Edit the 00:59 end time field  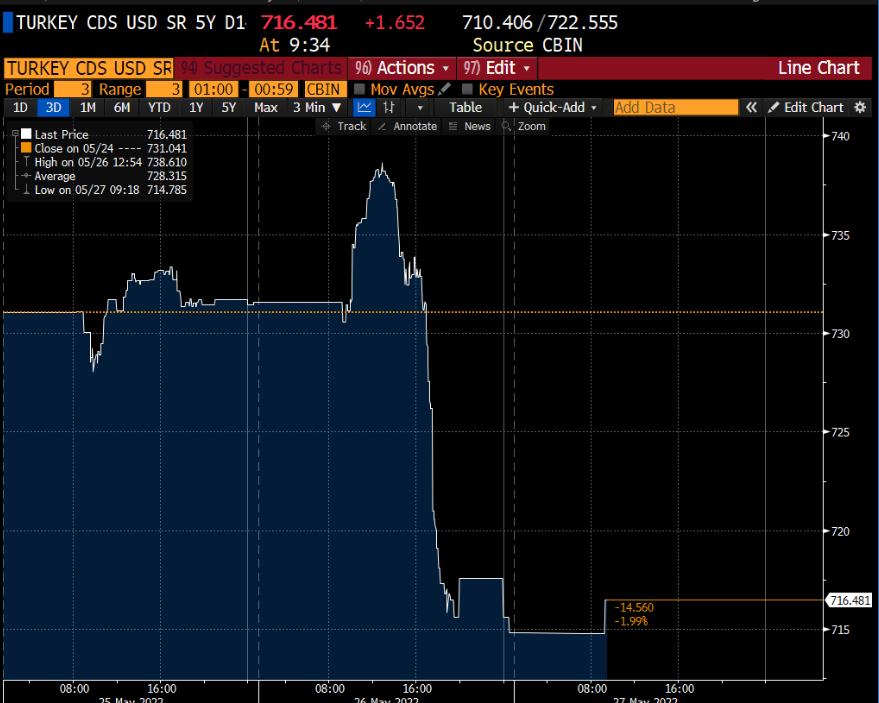[274, 89]
